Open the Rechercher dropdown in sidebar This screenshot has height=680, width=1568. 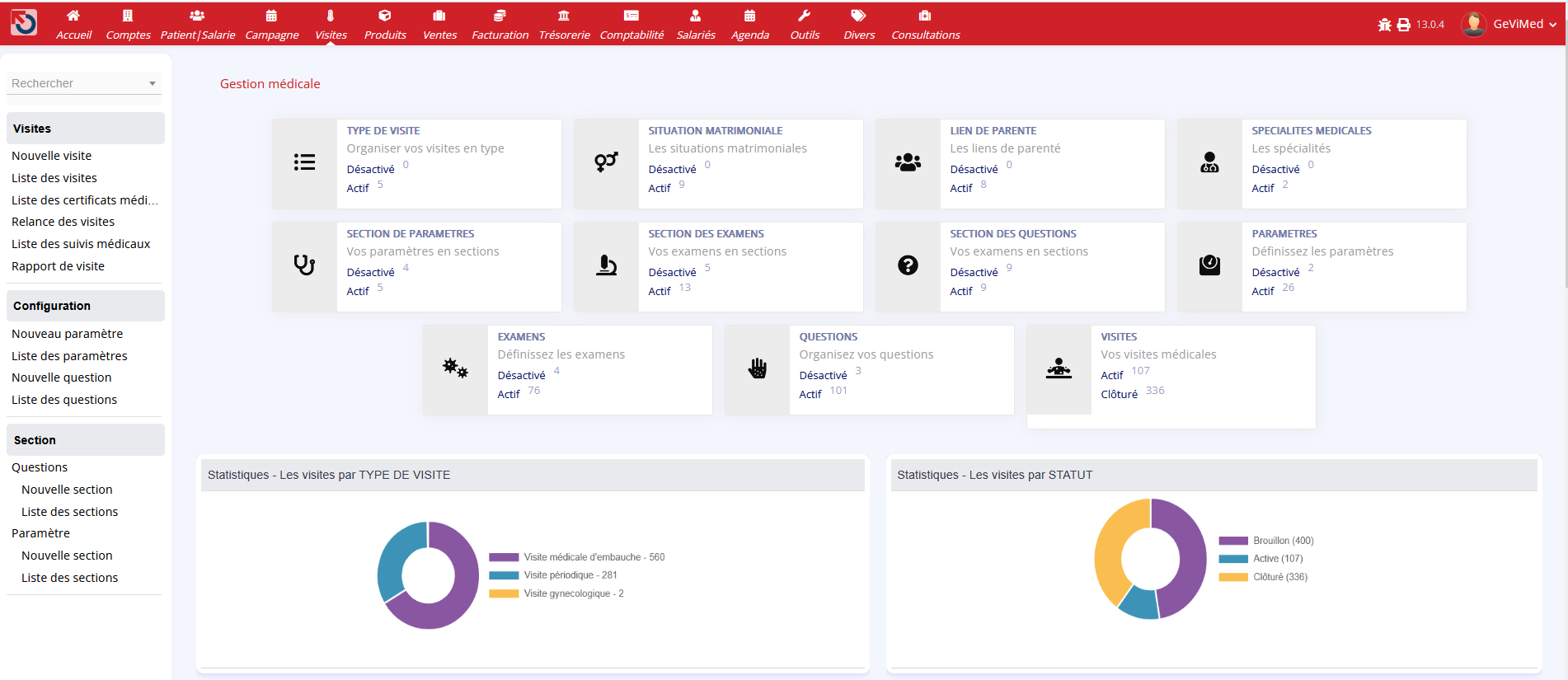coord(84,83)
